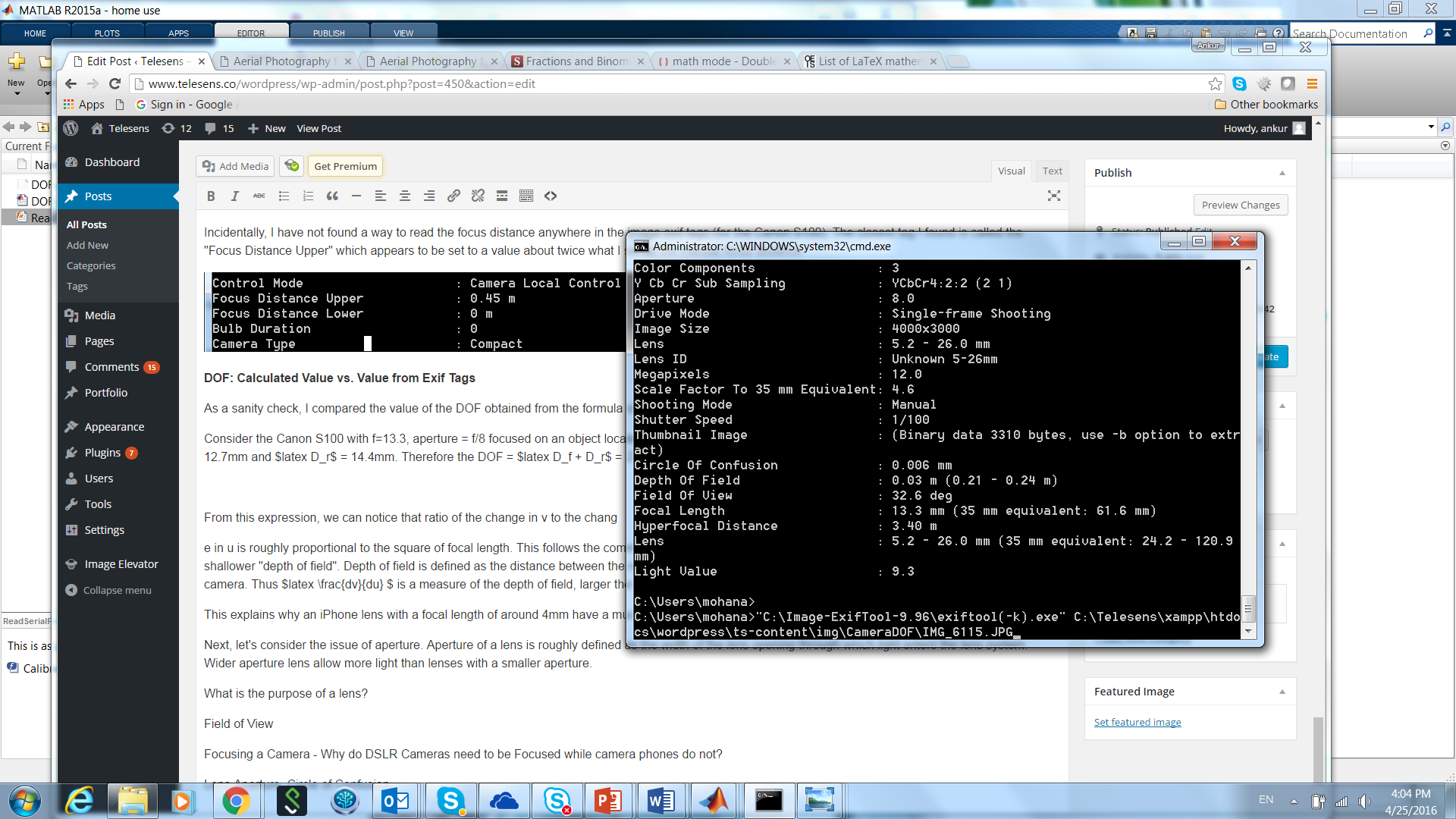Insert or edit a link
Screen dimensions: 1456x819
point(453,196)
